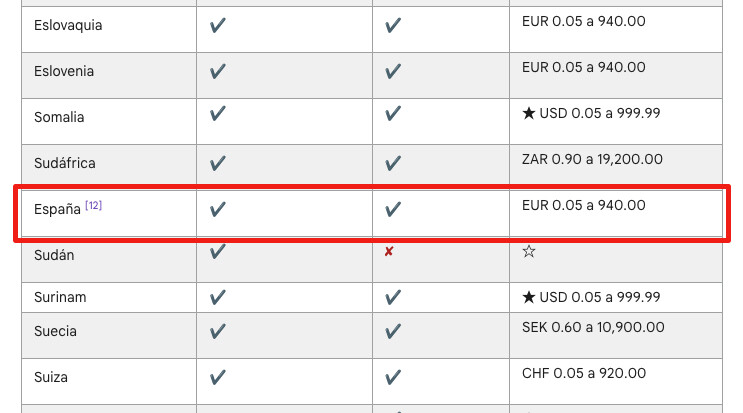Click the ZAR 0.90 a 19,200.00 value
743x413 pixels.
pyautogui.click(x=592, y=159)
